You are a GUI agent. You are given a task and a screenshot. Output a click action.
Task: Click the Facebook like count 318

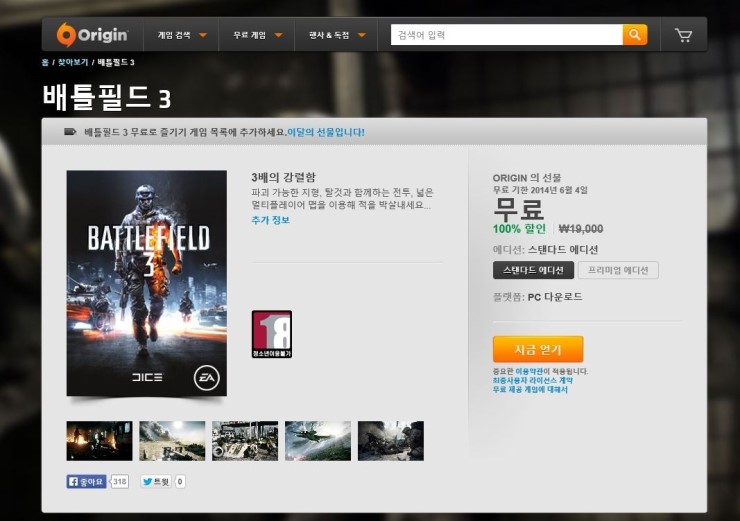coord(119,481)
